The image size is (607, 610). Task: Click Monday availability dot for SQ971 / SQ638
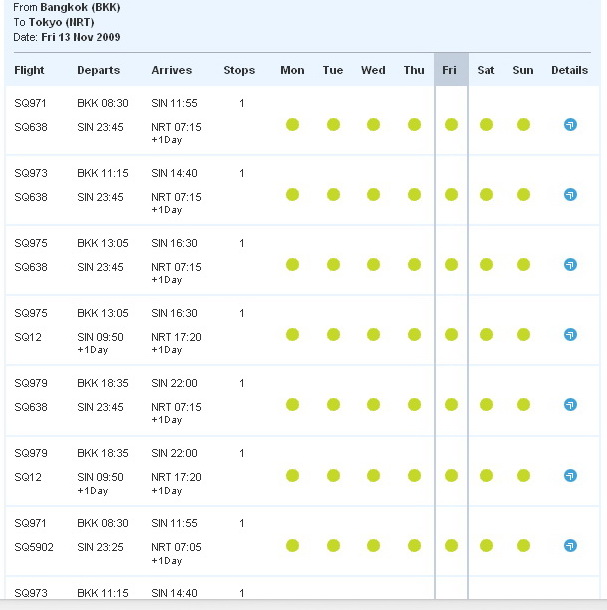click(x=292, y=125)
